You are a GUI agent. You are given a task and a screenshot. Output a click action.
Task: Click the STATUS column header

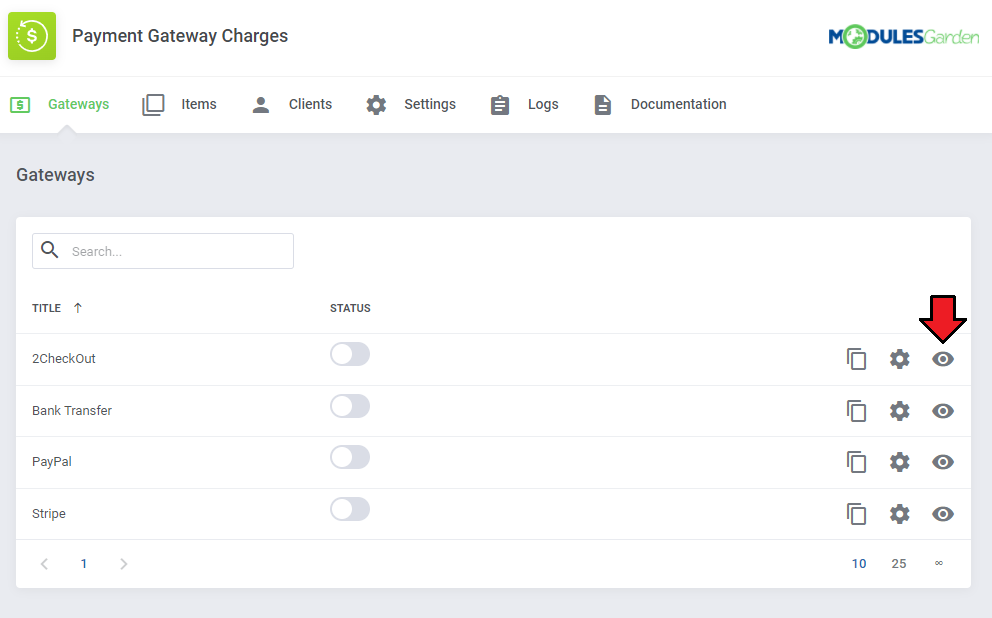pyautogui.click(x=350, y=308)
